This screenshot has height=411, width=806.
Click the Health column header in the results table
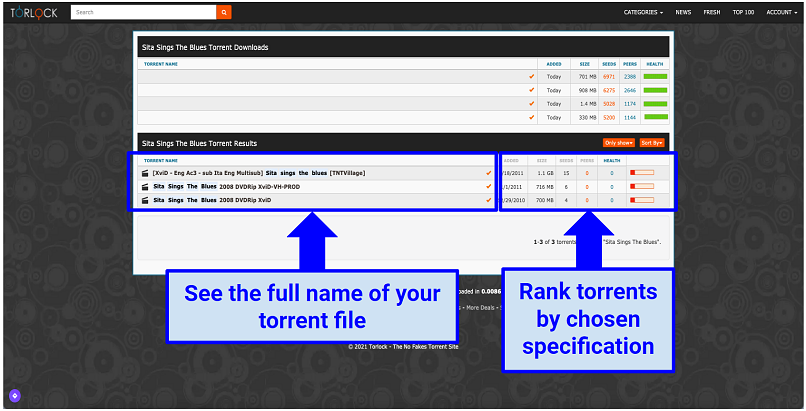click(612, 161)
